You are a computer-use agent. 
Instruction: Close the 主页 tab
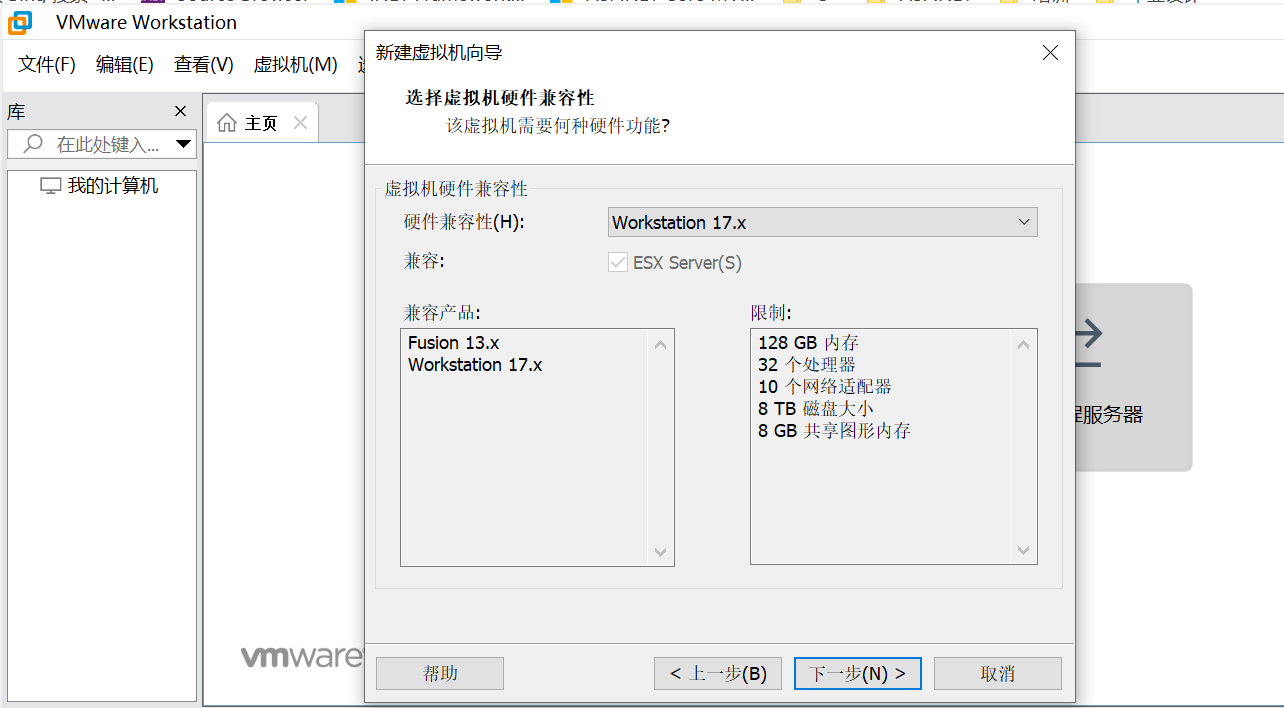click(x=300, y=122)
